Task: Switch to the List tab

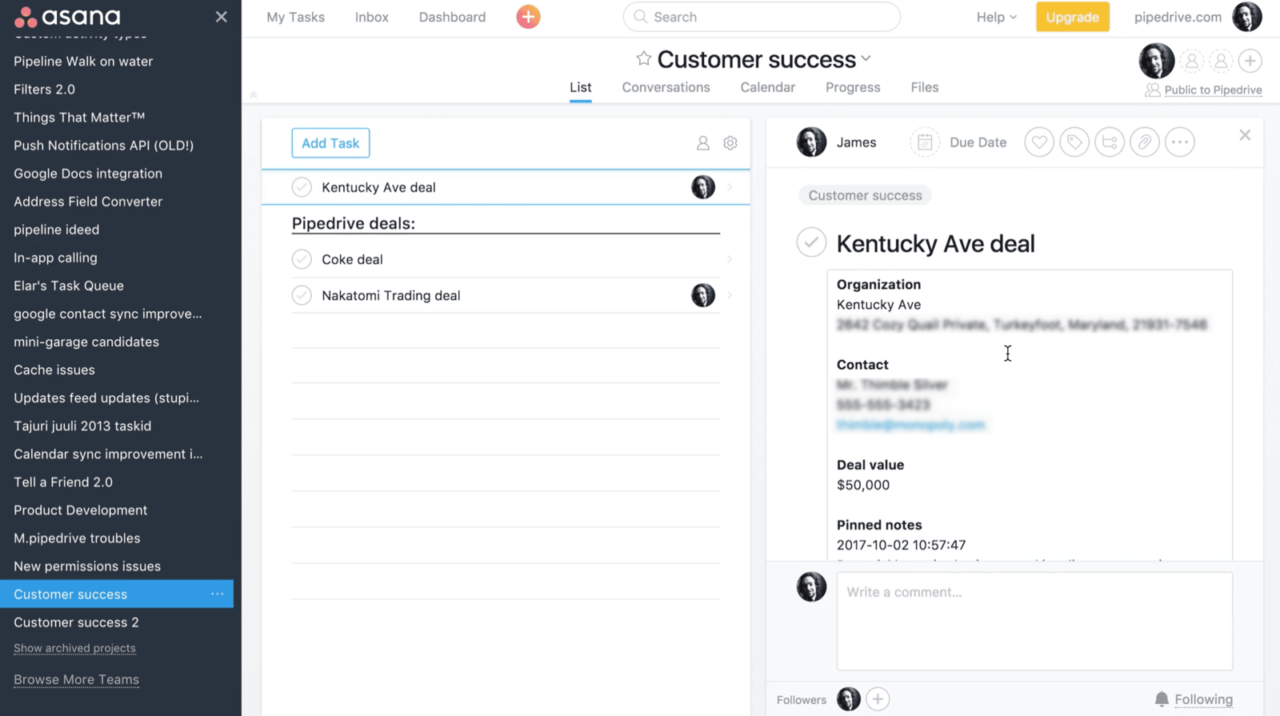Action: point(580,87)
